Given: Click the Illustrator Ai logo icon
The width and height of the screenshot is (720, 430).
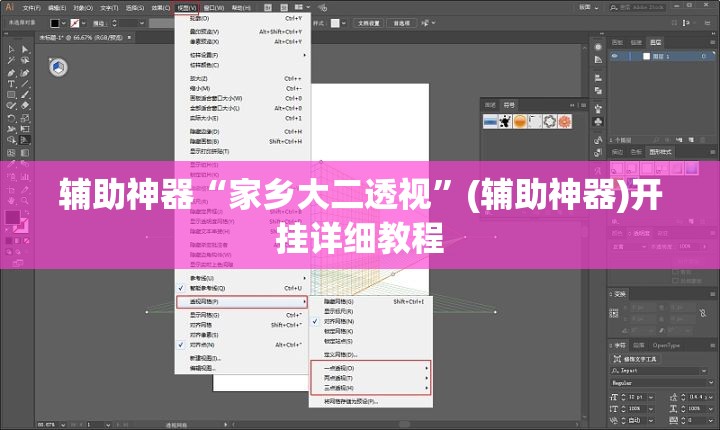Looking at the screenshot, I should 9,7.
